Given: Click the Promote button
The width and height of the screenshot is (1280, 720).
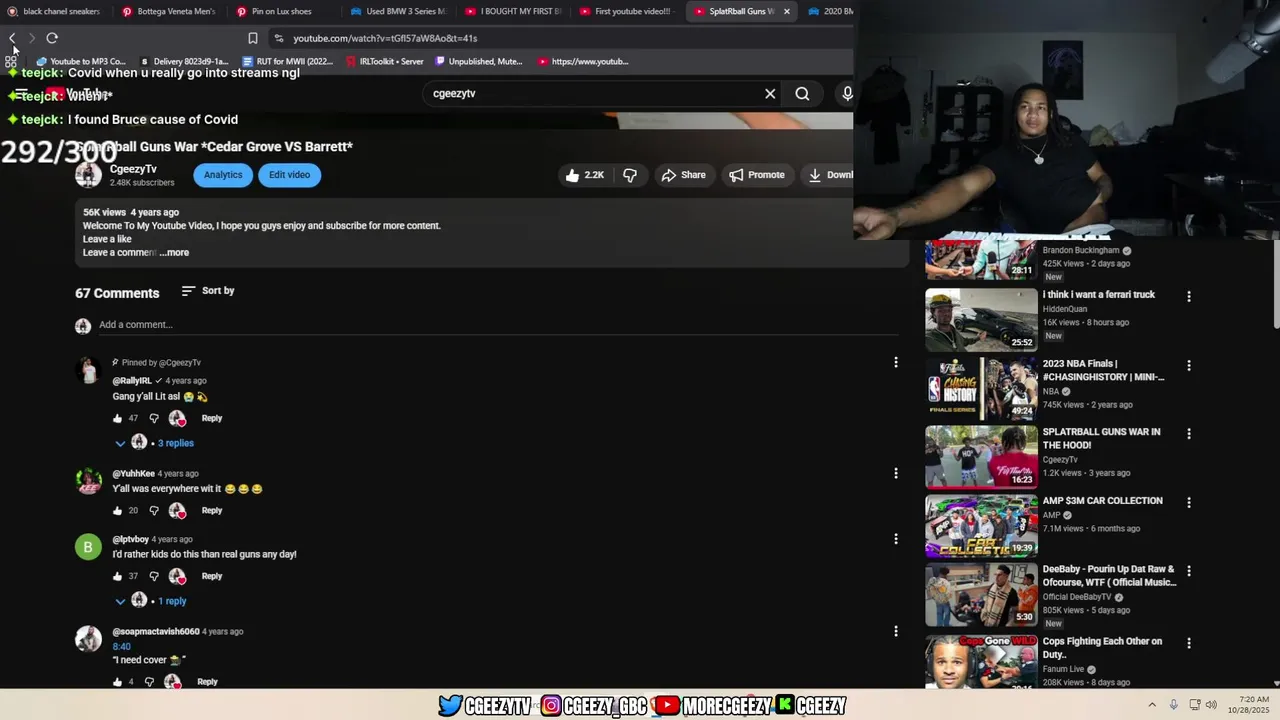Looking at the screenshot, I should point(757,175).
